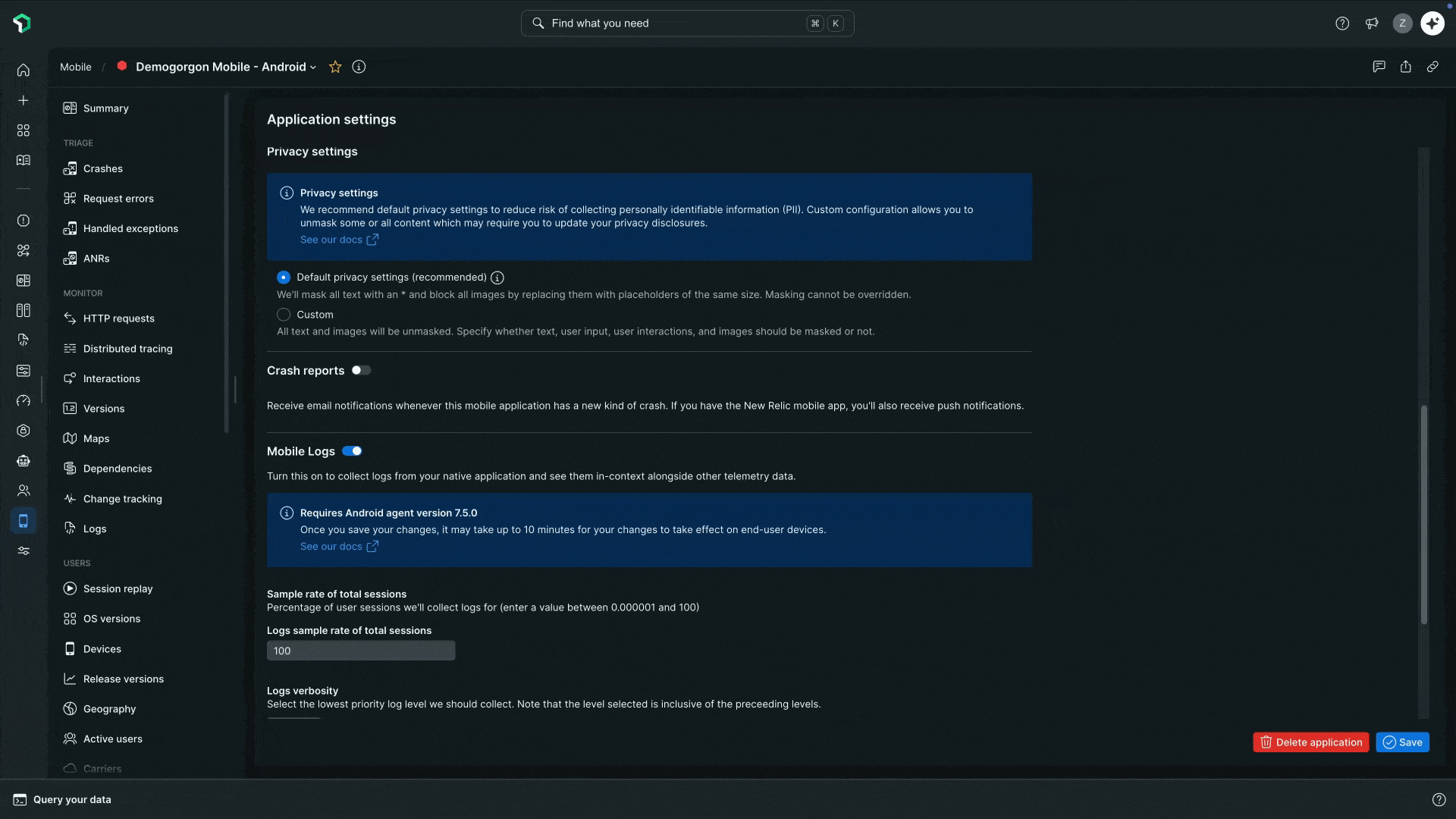Select Default privacy settings radio button
Viewport: 1456px width, 819px height.
(284, 278)
